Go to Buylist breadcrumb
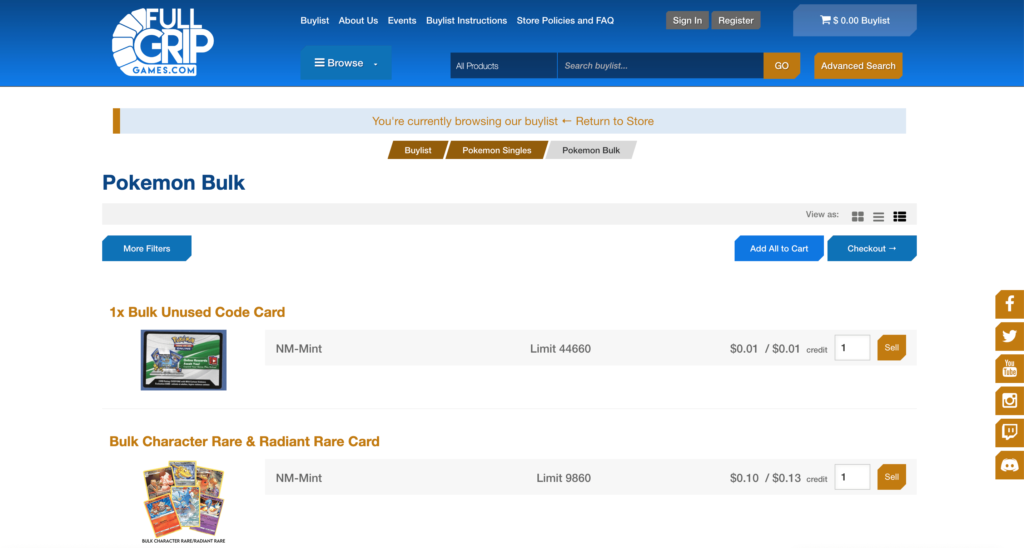Screen dimensions: 1024x548 418,150
